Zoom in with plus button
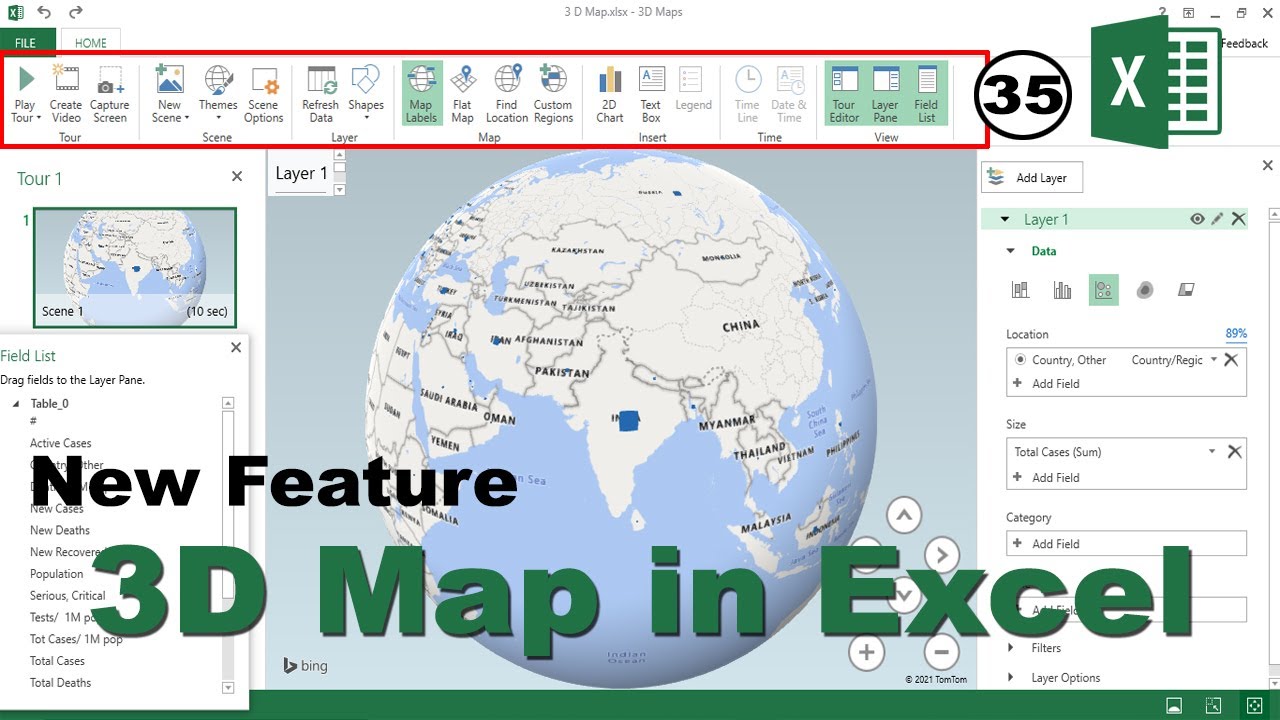Viewport: 1280px width, 720px height. [x=866, y=653]
